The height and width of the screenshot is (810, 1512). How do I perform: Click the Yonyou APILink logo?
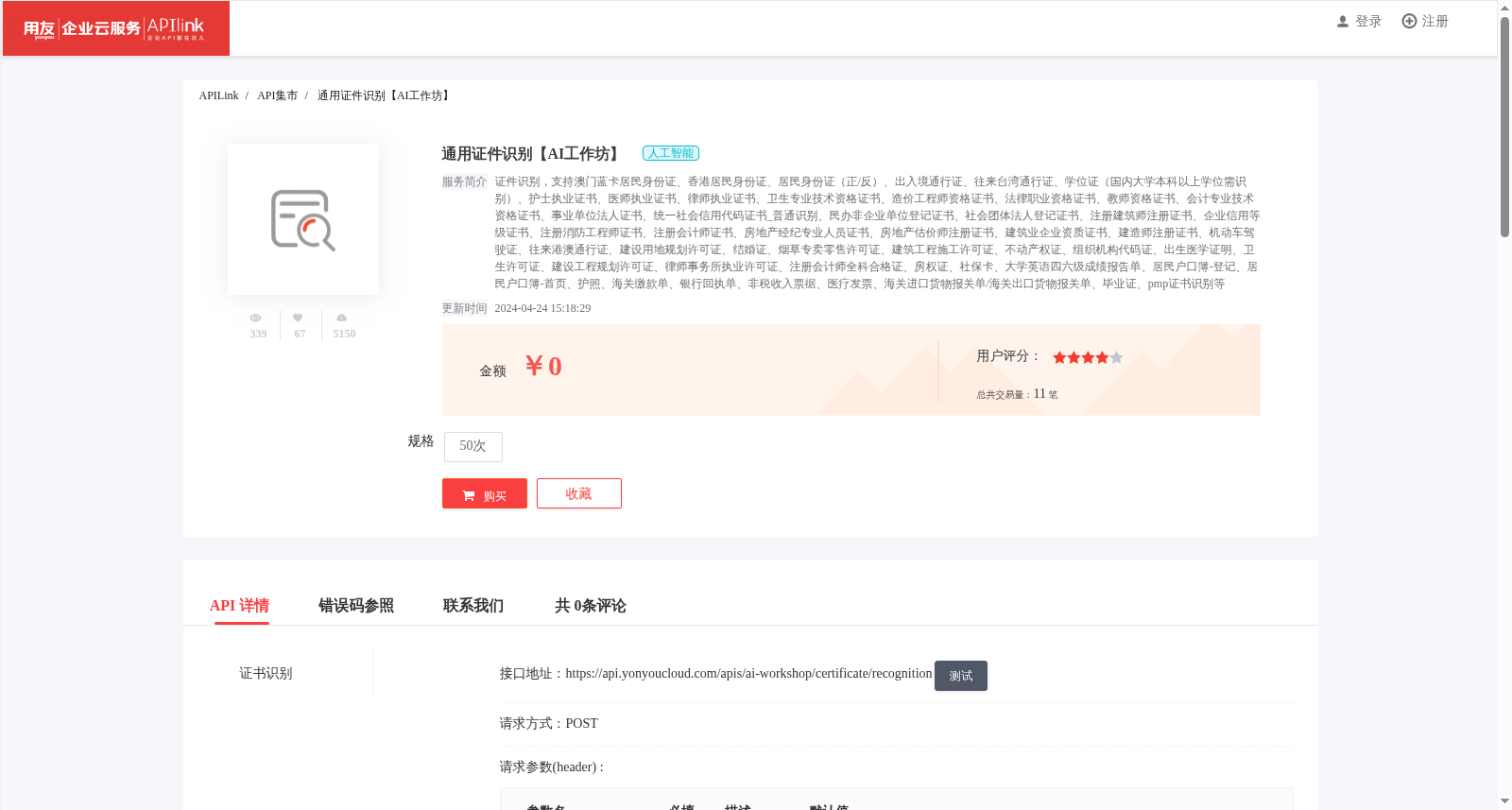tap(115, 28)
